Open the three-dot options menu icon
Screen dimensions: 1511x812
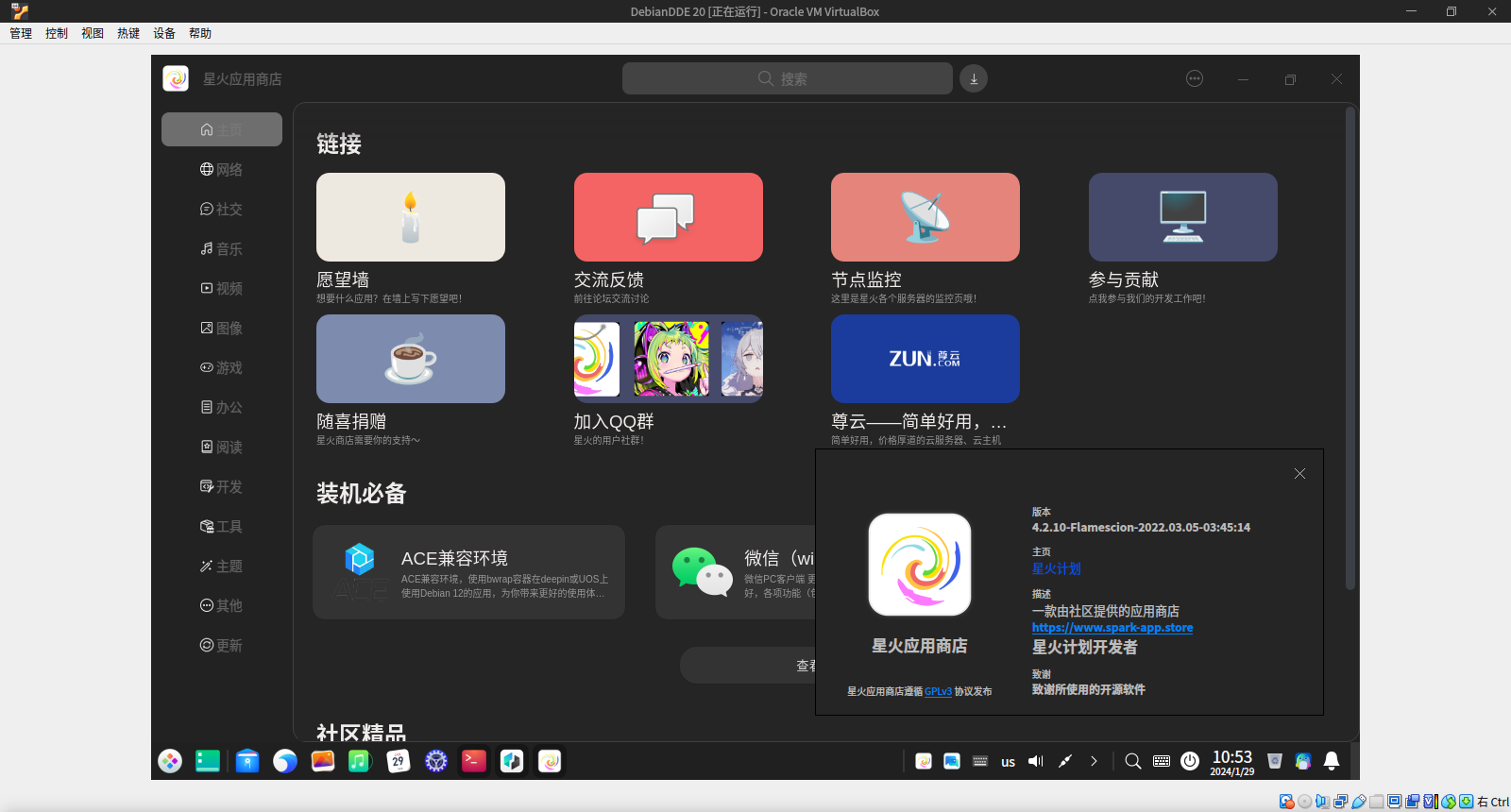1195,78
